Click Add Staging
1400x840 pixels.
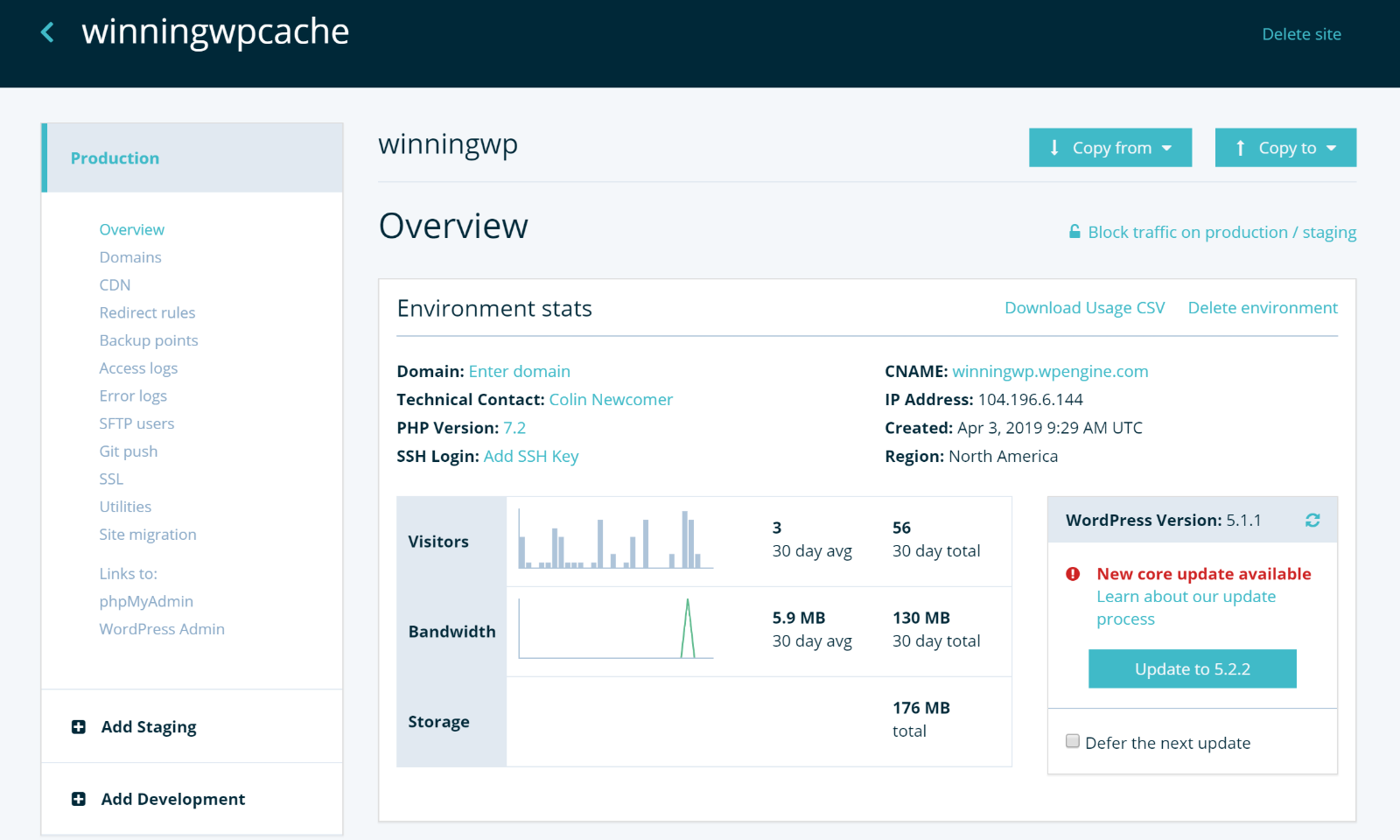point(149,727)
